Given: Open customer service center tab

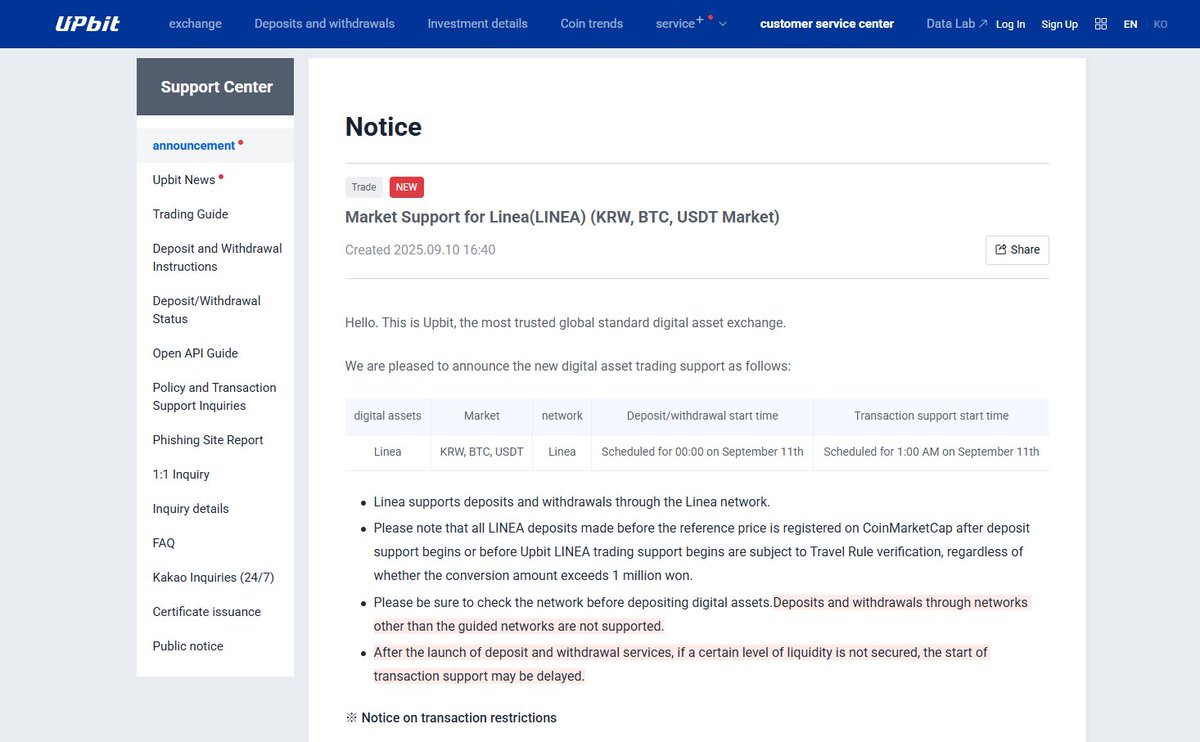Looking at the screenshot, I should coord(827,23).
